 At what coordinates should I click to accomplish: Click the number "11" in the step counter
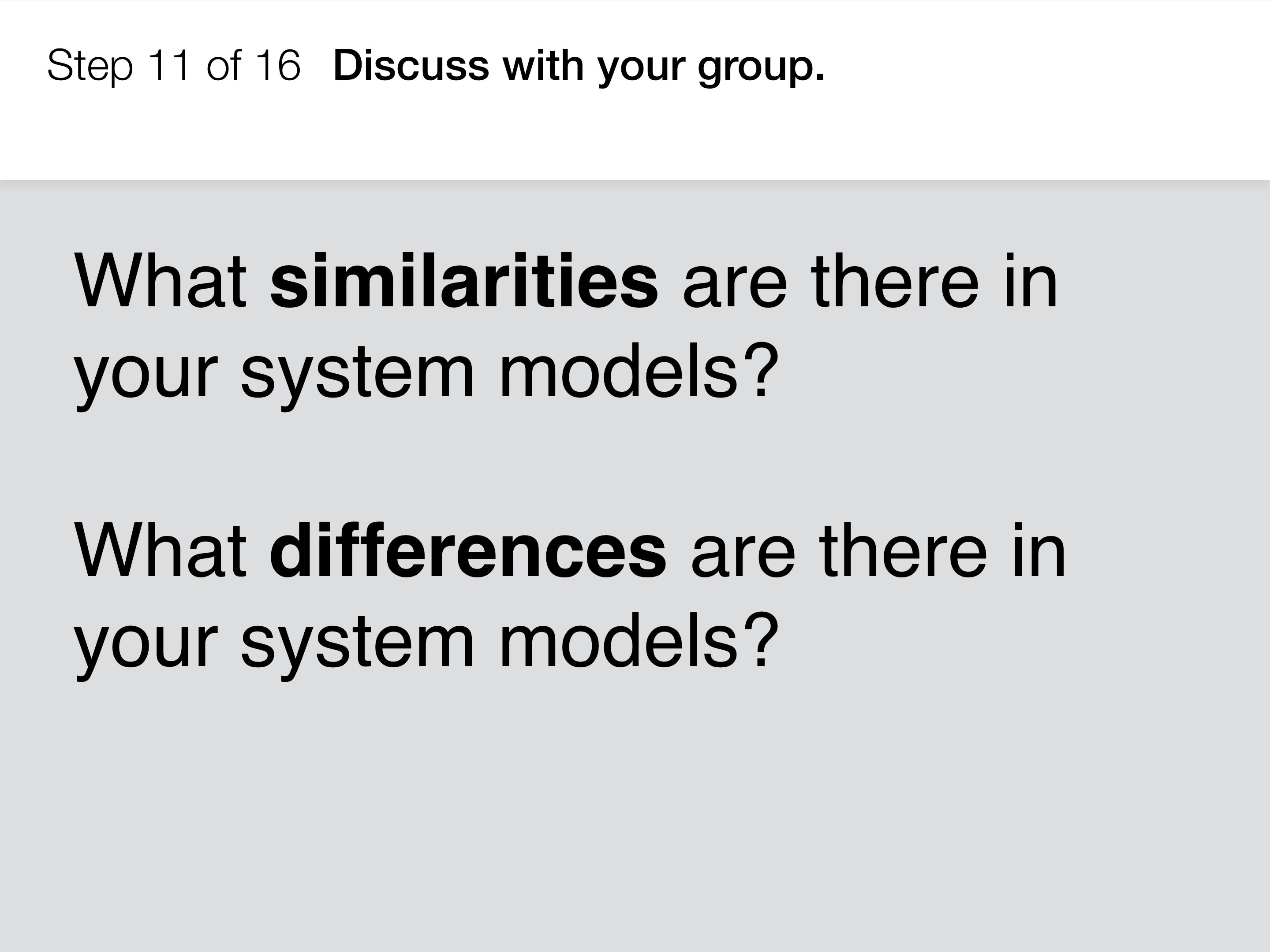[x=169, y=65]
